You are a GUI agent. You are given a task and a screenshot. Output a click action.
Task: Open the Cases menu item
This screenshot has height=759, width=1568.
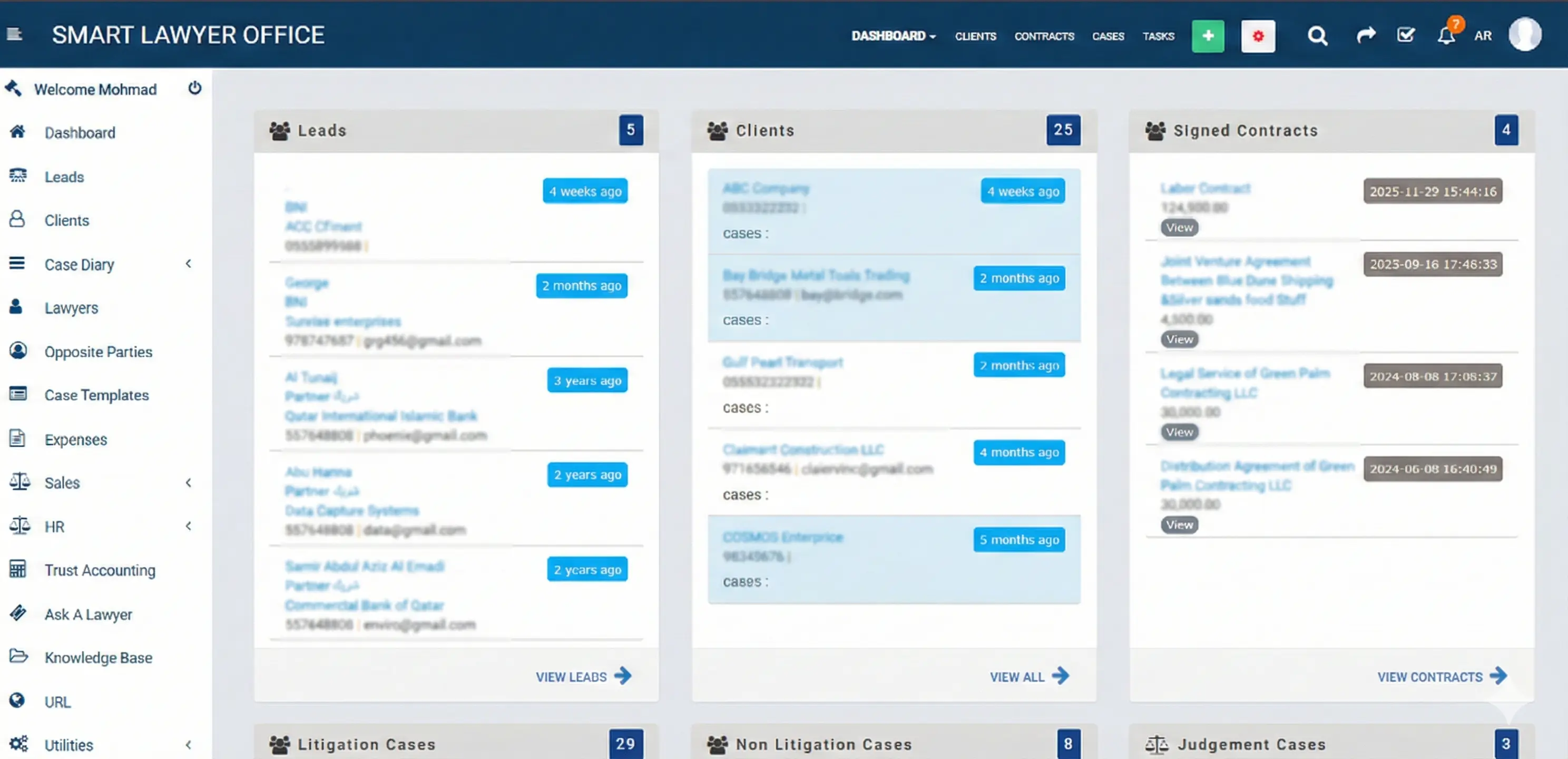pos(1108,36)
